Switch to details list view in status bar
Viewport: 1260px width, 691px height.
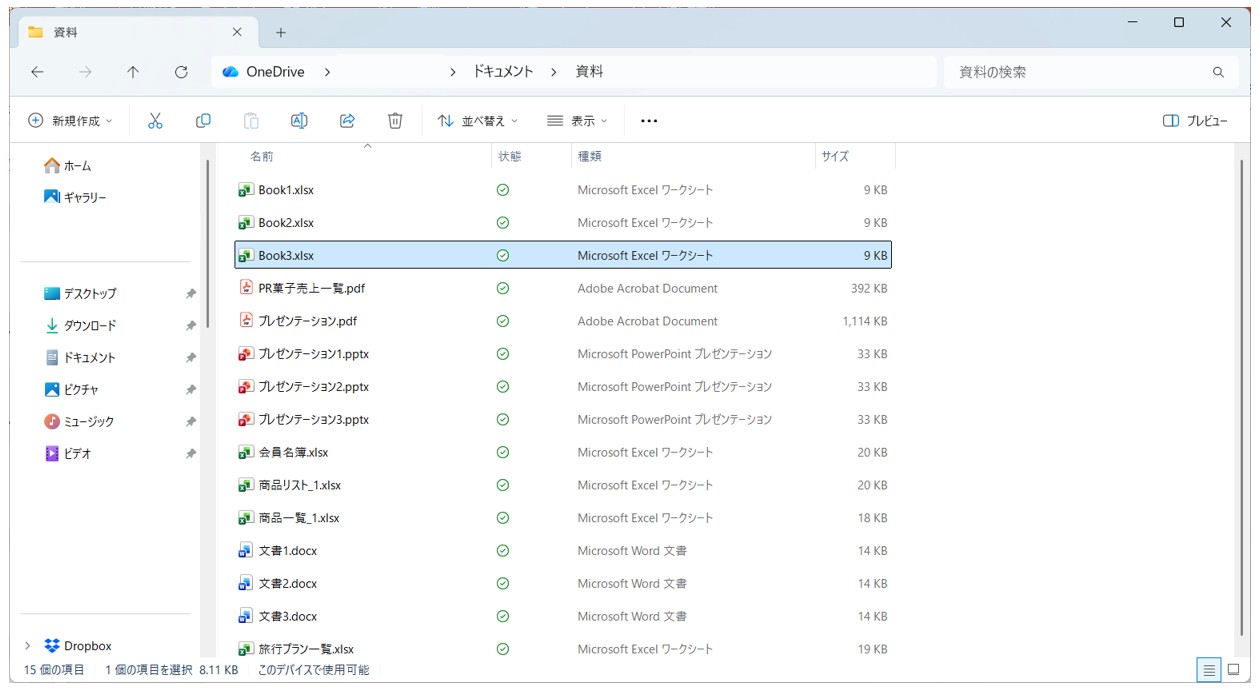coord(1209,670)
